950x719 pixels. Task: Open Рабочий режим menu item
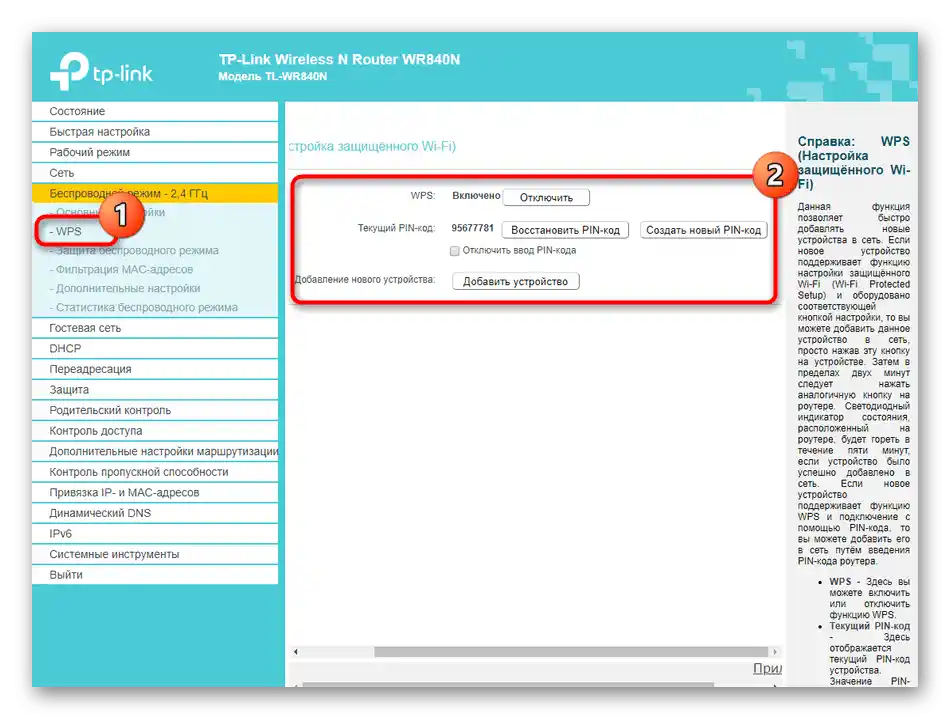coord(155,152)
